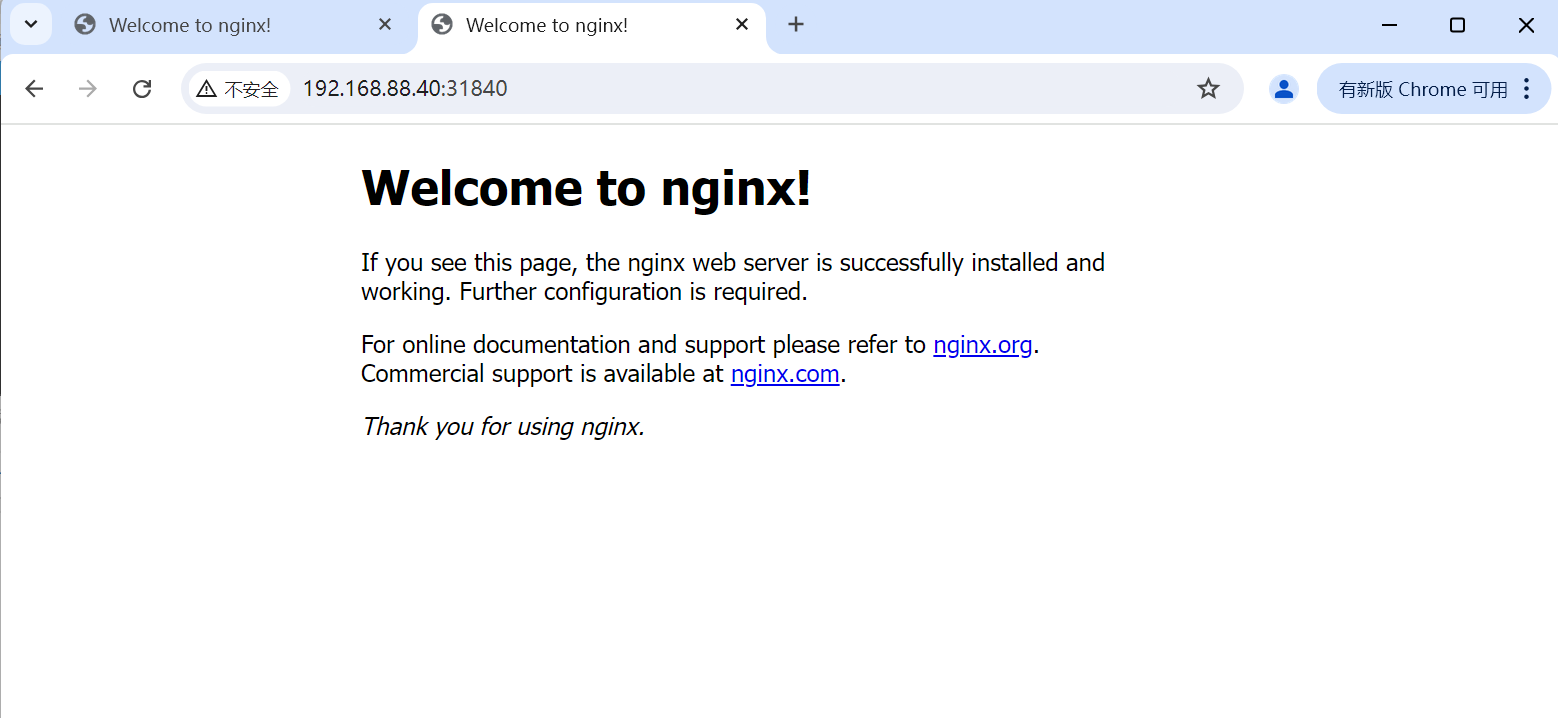
Task: Click the forward navigation arrow
Action: [88, 89]
